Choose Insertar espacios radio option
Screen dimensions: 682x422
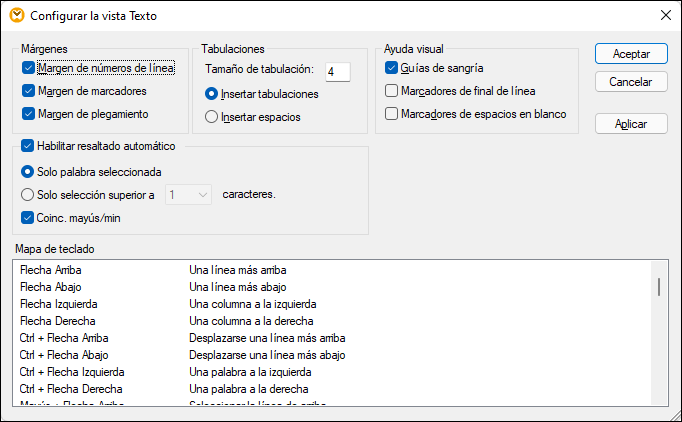pyautogui.click(x=211, y=117)
